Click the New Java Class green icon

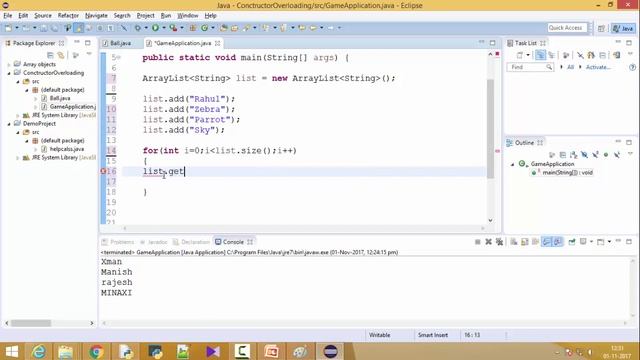coord(204,28)
